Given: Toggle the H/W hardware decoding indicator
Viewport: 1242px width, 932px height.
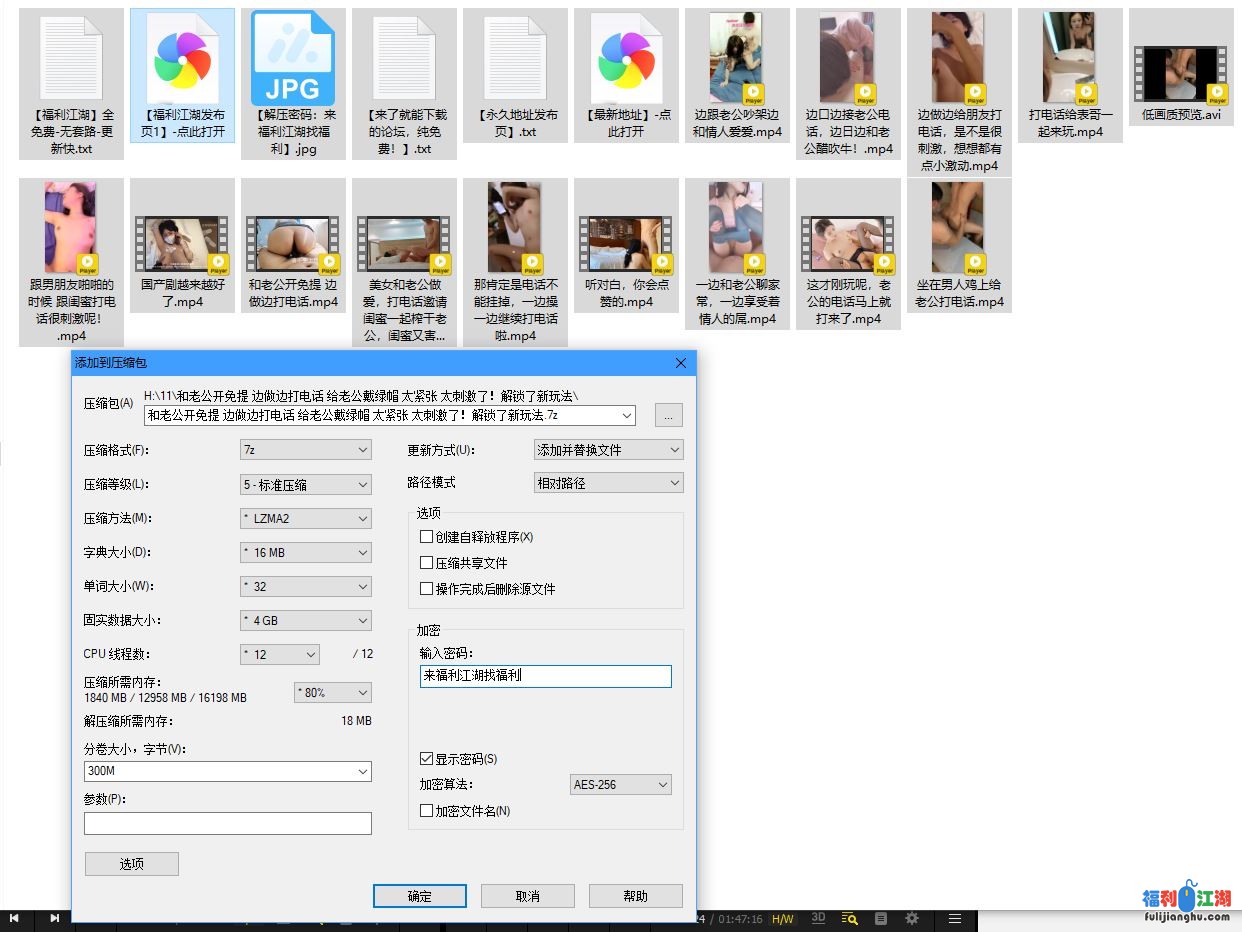Looking at the screenshot, I should tap(782, 919).
